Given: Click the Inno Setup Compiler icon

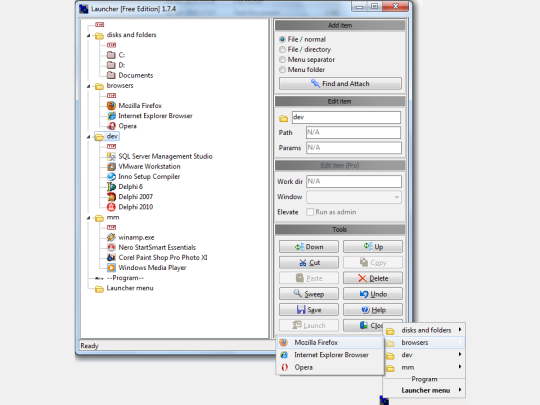Looking at the screenshot, I should click(111, 177).
